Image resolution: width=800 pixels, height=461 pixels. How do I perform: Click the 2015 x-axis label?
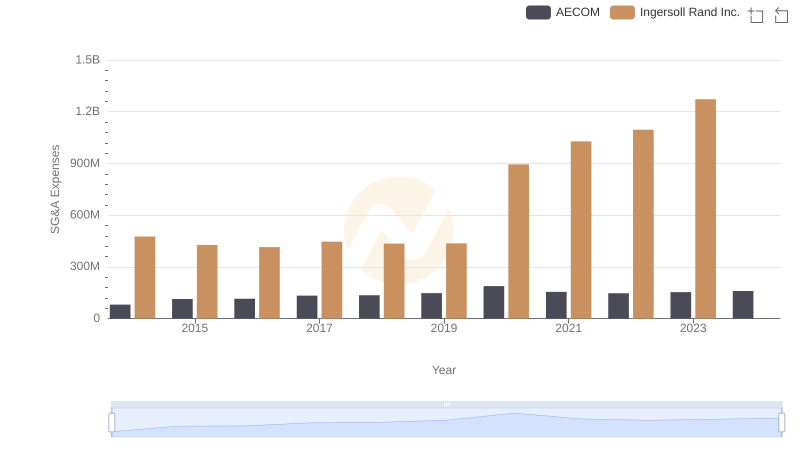[195, 328]
